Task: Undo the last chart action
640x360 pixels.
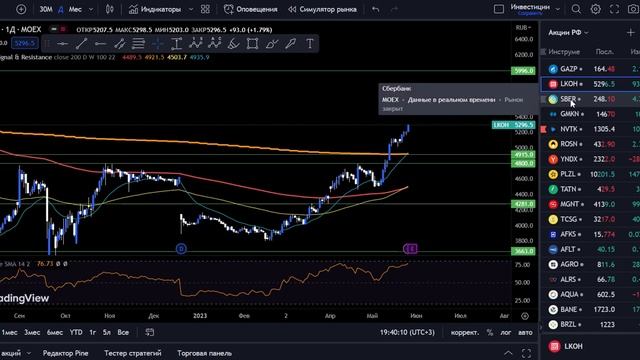Action: tap(376, 9)
